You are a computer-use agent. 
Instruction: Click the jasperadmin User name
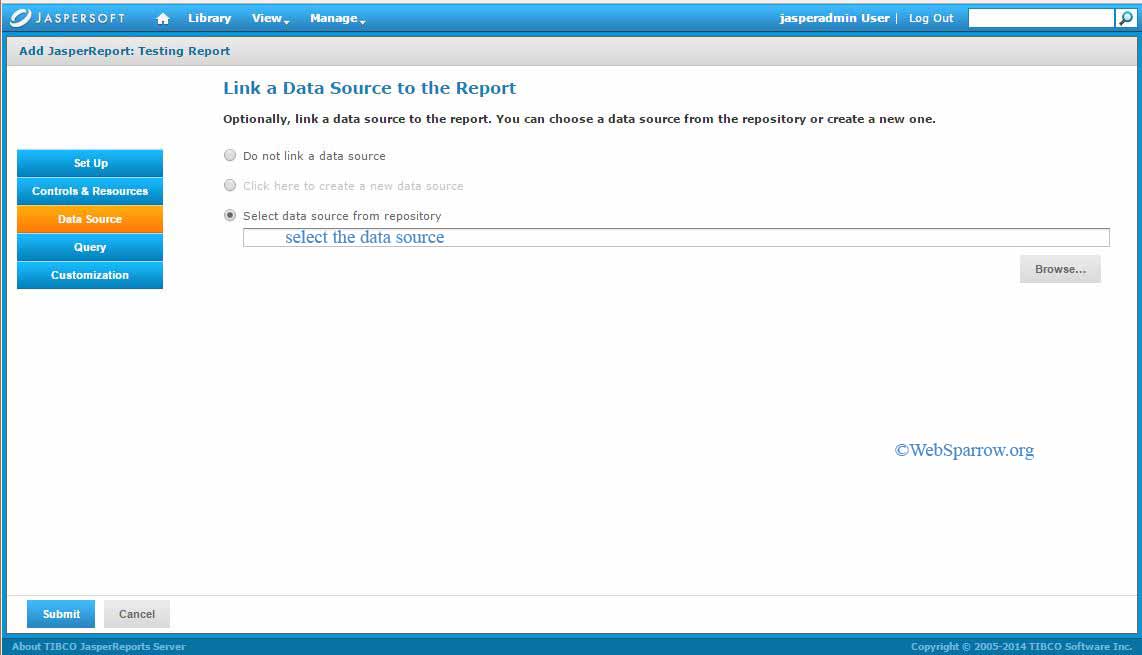tap(835, 18)
